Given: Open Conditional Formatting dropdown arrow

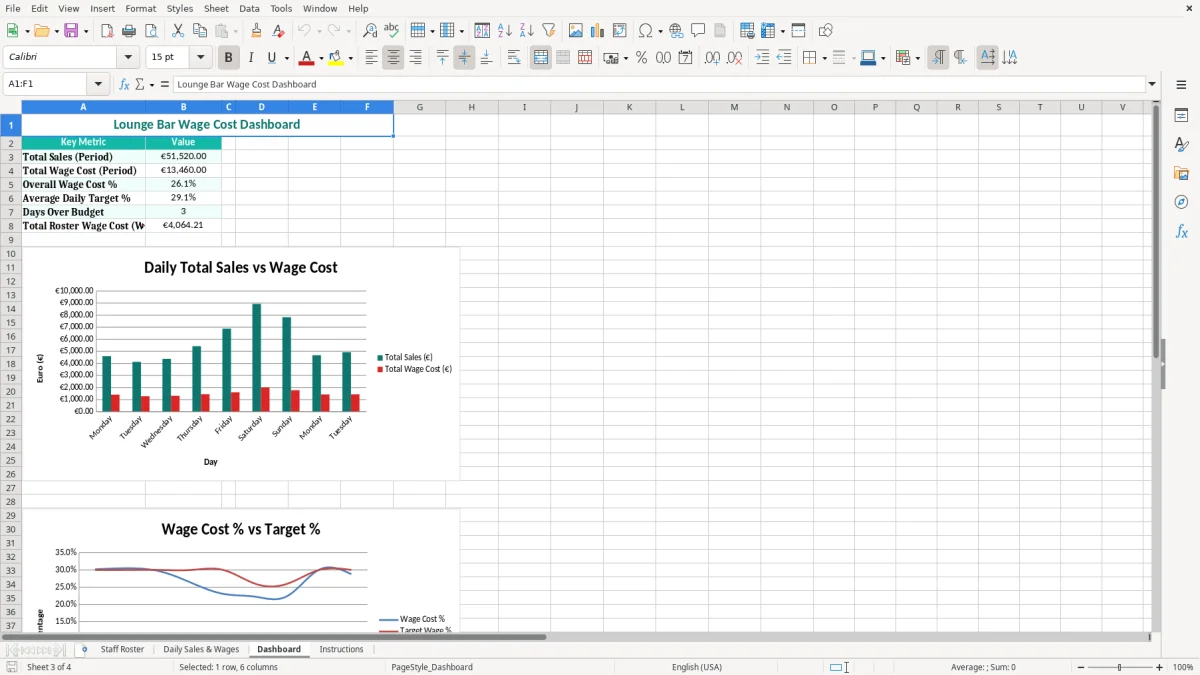Looking at the screenshot, I should [x=917, y=59].
